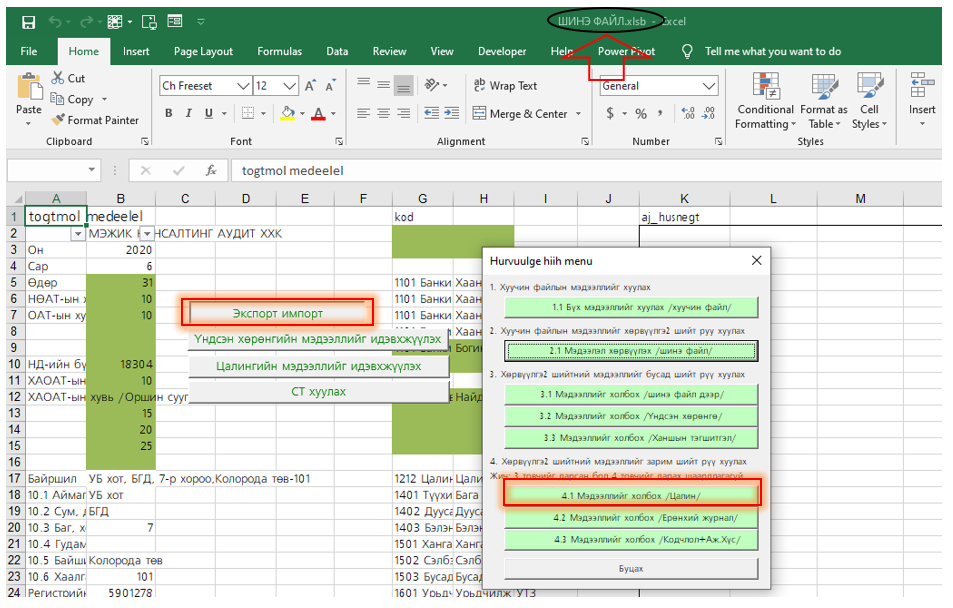The image size is (953, 608).
Task: Click the Insert function fx icon
Action: click(x=211, y=170)
